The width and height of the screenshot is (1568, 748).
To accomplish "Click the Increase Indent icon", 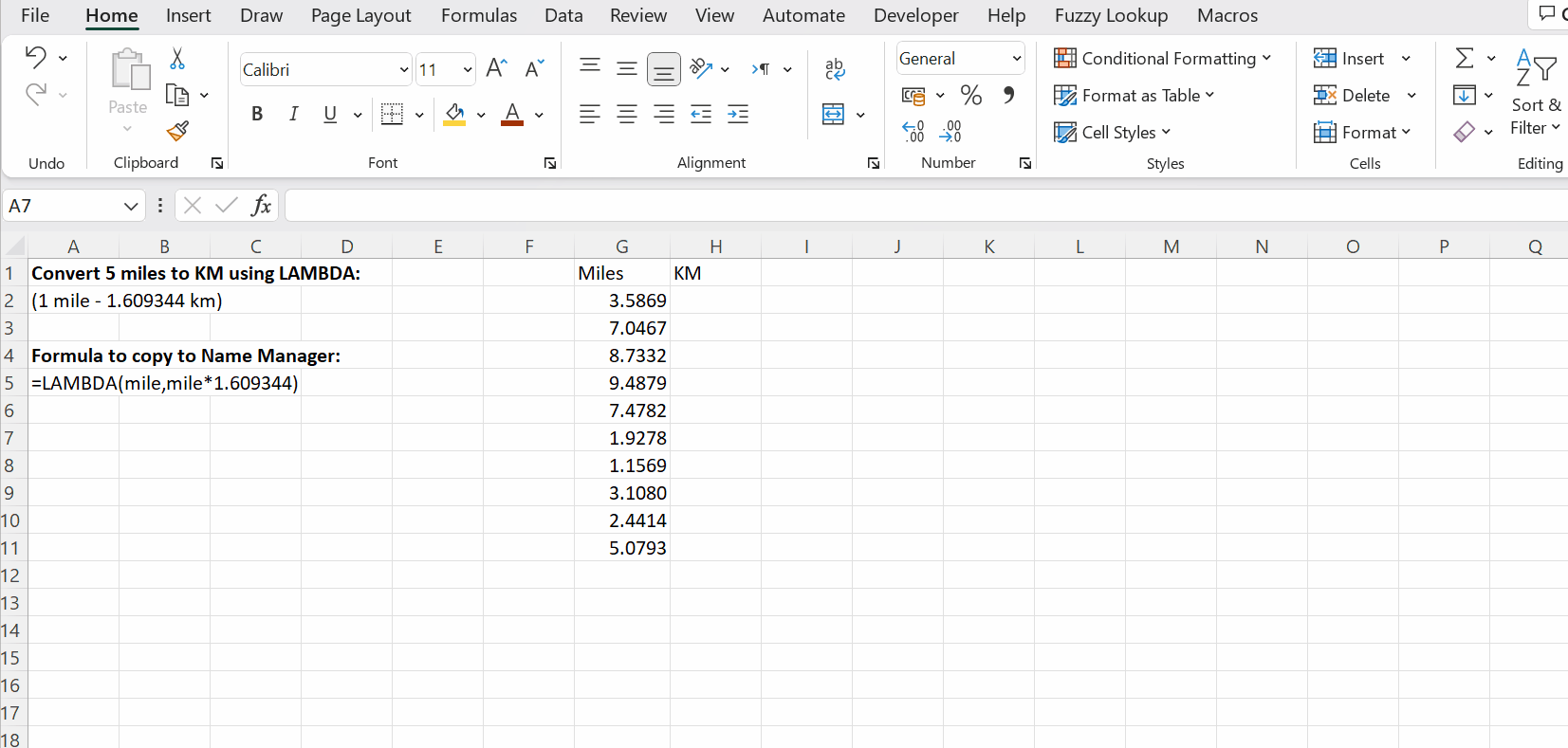I will 738,115.
